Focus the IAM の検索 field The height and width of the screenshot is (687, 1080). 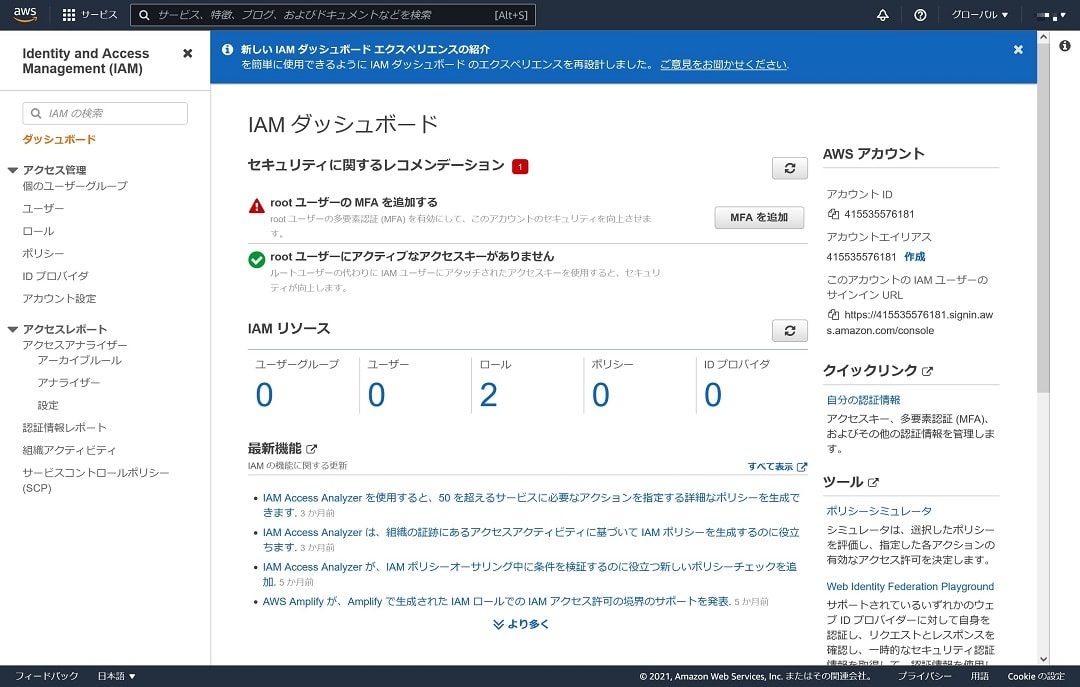[105, 113]
